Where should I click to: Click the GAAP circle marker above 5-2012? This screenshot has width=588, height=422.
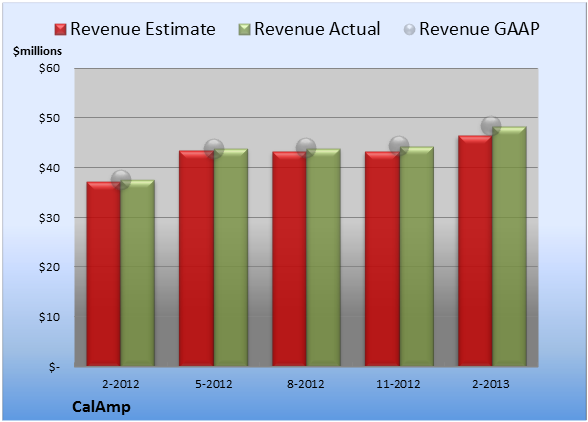pos(214,149)
